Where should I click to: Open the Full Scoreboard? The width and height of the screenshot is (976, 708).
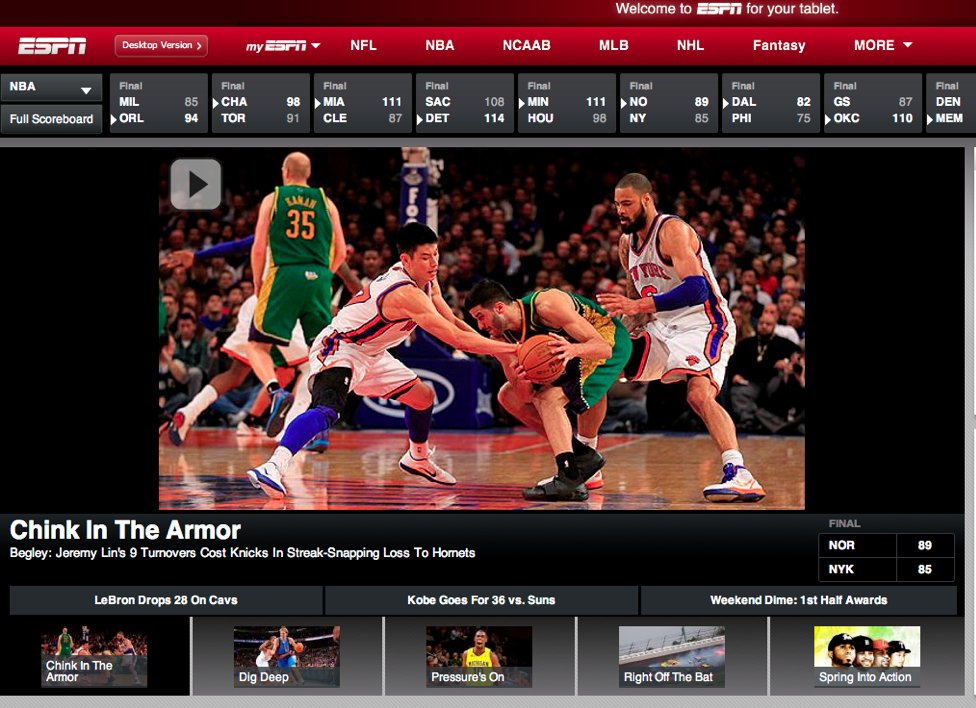click(51, 119)
